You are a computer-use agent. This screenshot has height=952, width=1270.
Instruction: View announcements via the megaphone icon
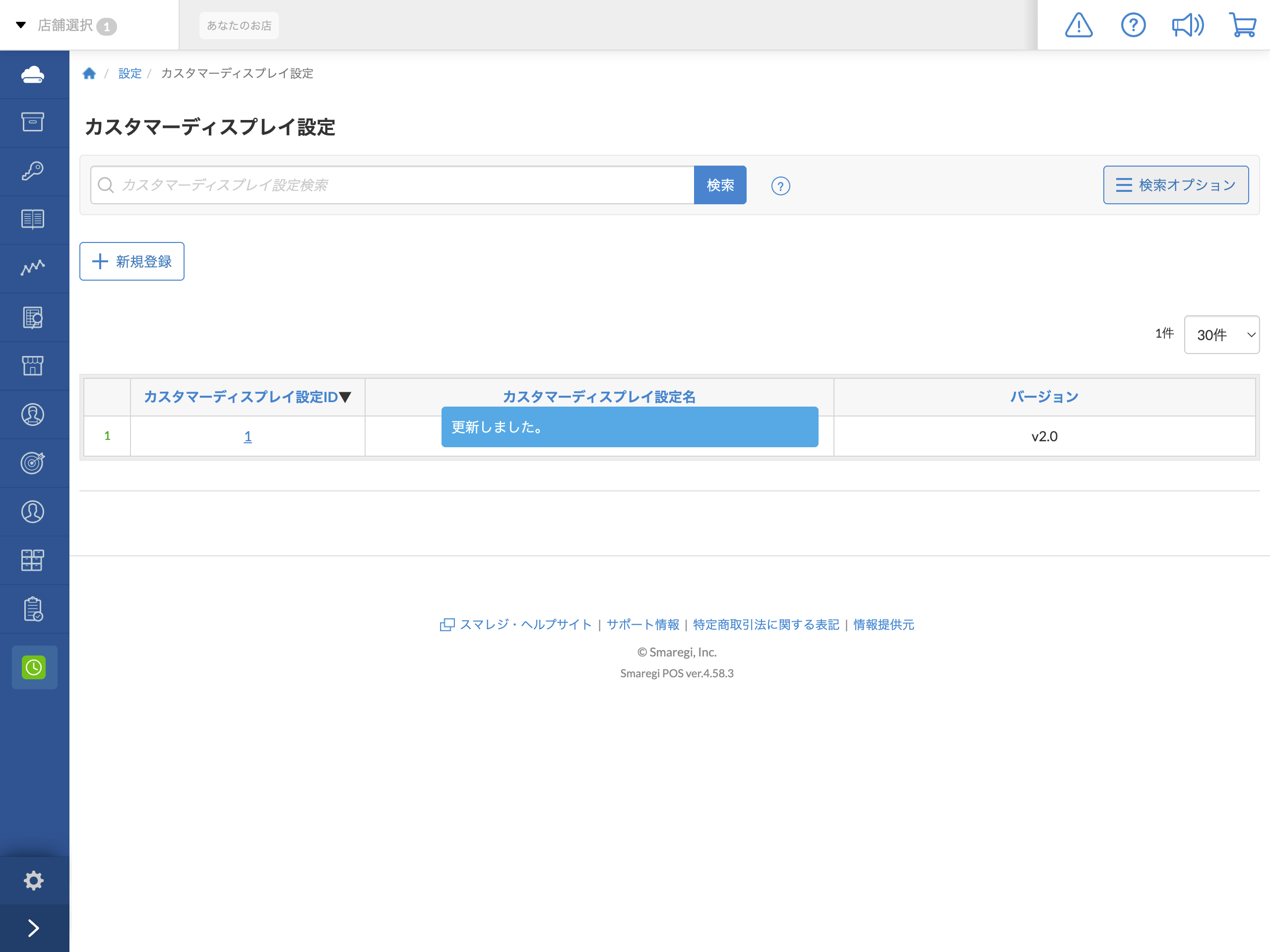coord(1187,25)
